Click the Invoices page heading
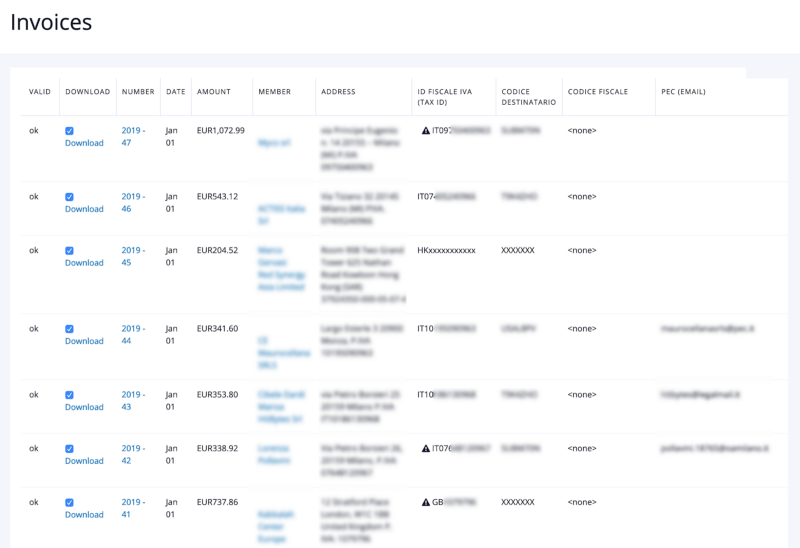The width and height of the screenshot is (800, 548). tap(51, 22)
